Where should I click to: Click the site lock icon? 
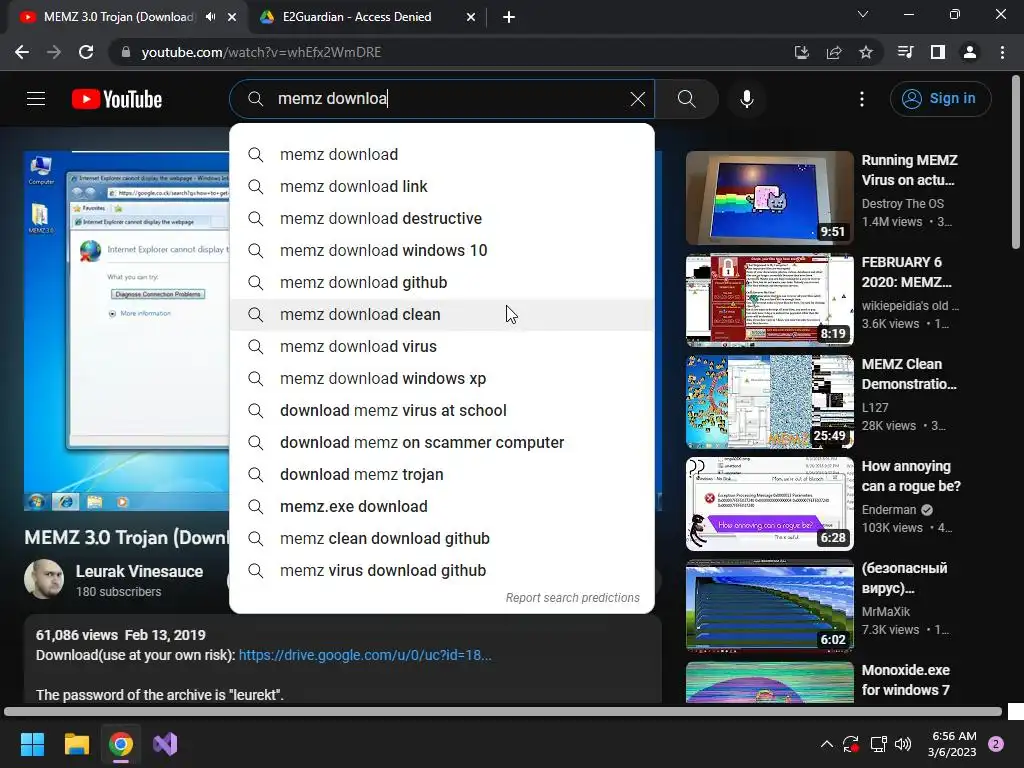point(125,52)
